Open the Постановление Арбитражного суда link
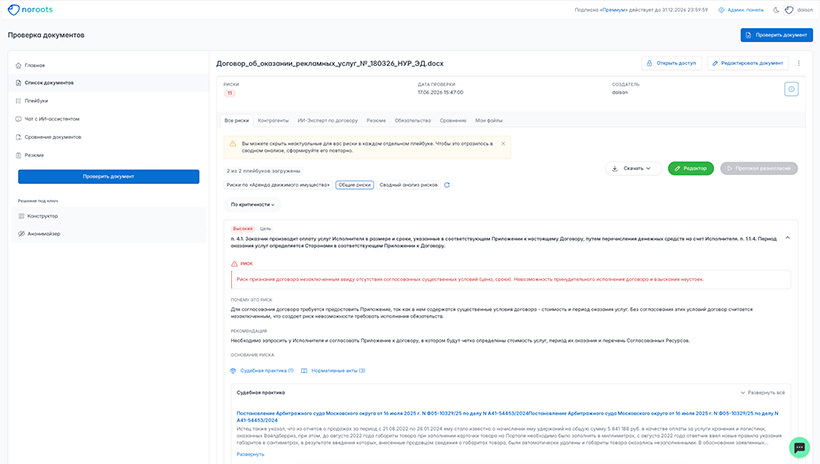 coord(507,416)
